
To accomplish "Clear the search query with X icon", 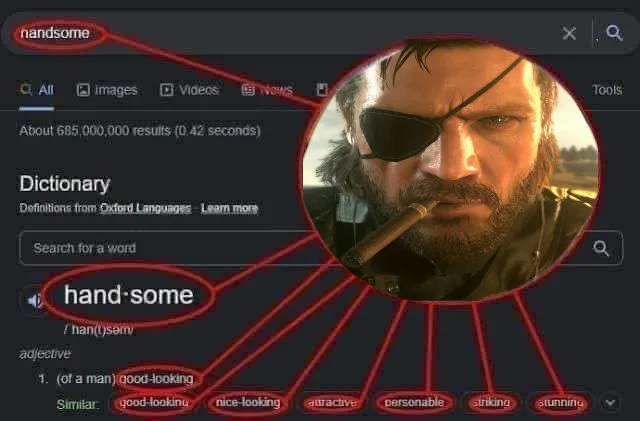I will tap(569, 33).
